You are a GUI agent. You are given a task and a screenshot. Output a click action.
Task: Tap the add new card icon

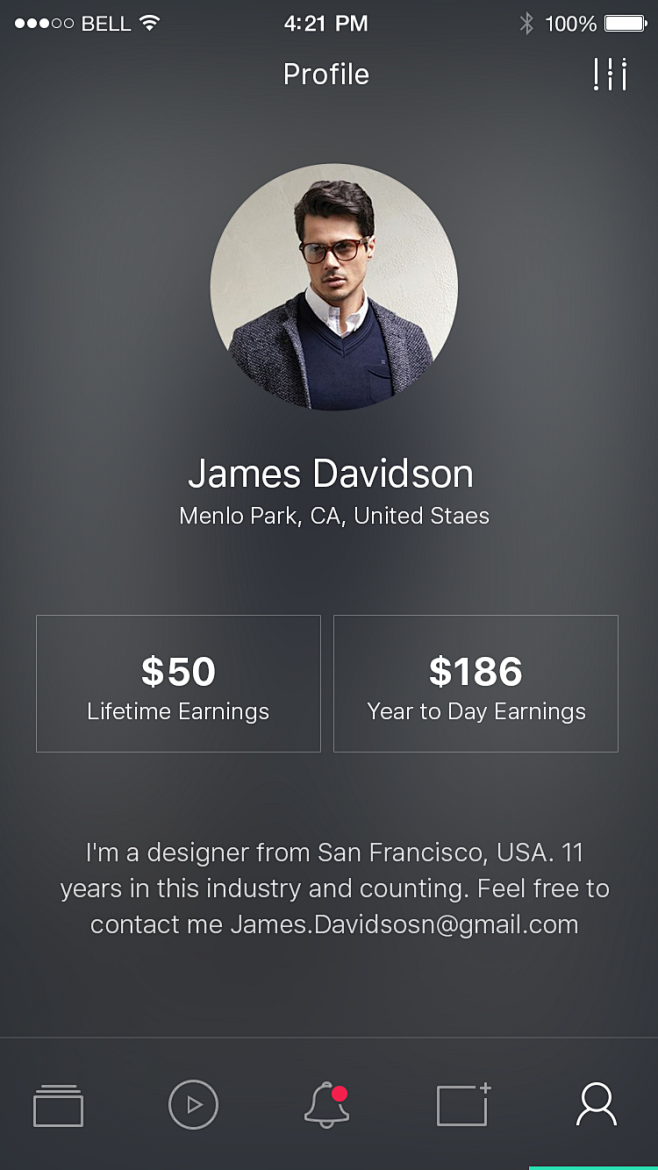(x=463, y=1105)
